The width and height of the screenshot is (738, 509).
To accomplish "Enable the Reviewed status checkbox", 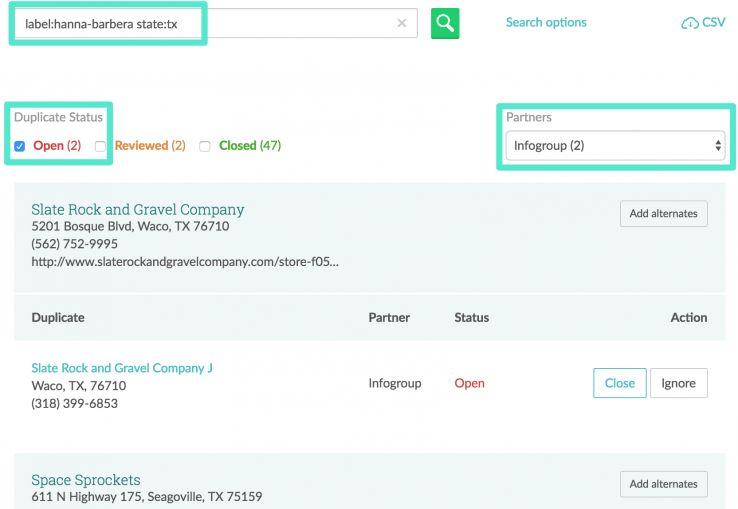I will (100, 146).
